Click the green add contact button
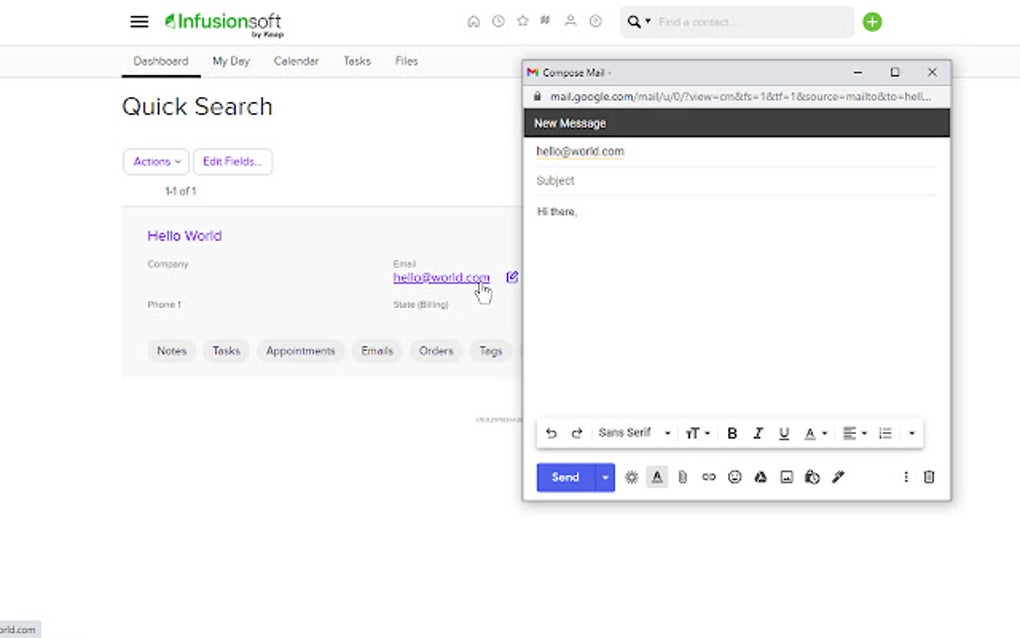This screenshot has height=638, width=1020. coord(871,21)
